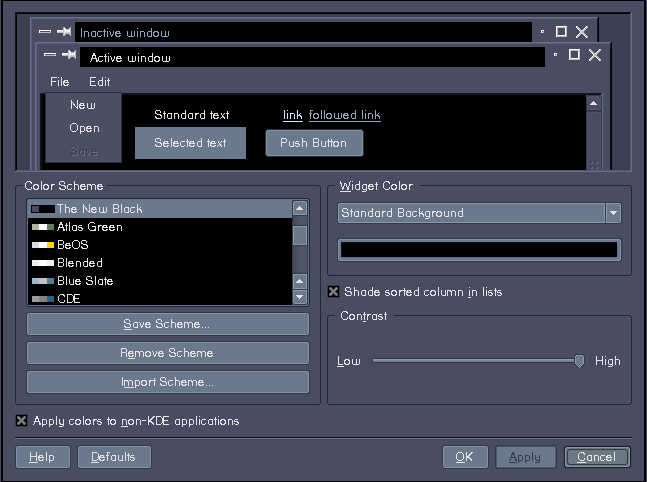Select 'Blended' color scheme
The image size is (647, 482).
160,263
